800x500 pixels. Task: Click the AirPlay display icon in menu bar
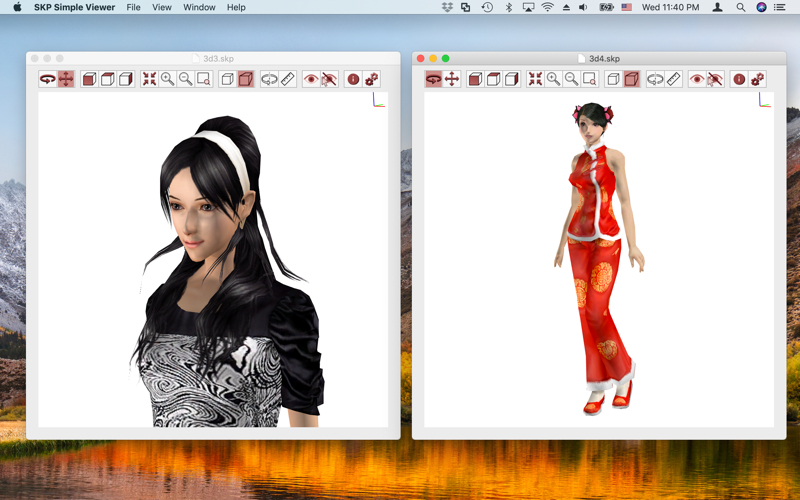[x=529, y=7]
